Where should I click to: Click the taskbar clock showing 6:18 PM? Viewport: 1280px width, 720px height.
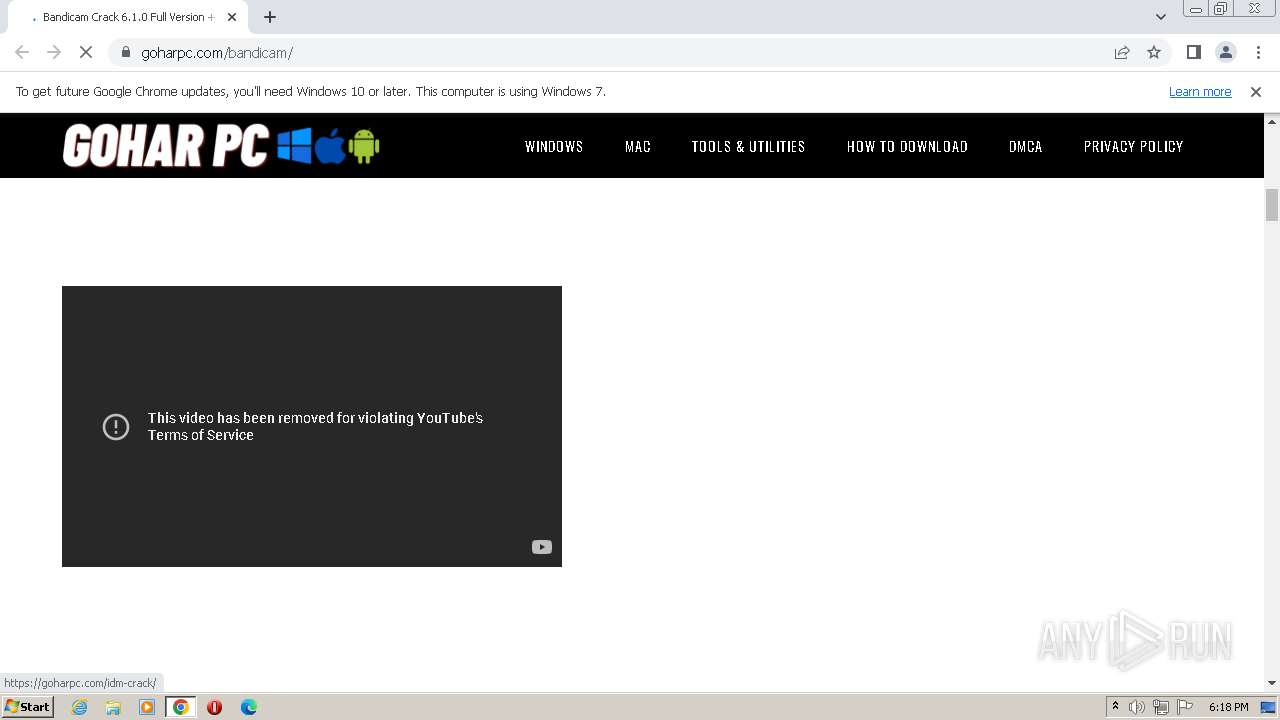pyautogui.click(x=1228, y=707)
